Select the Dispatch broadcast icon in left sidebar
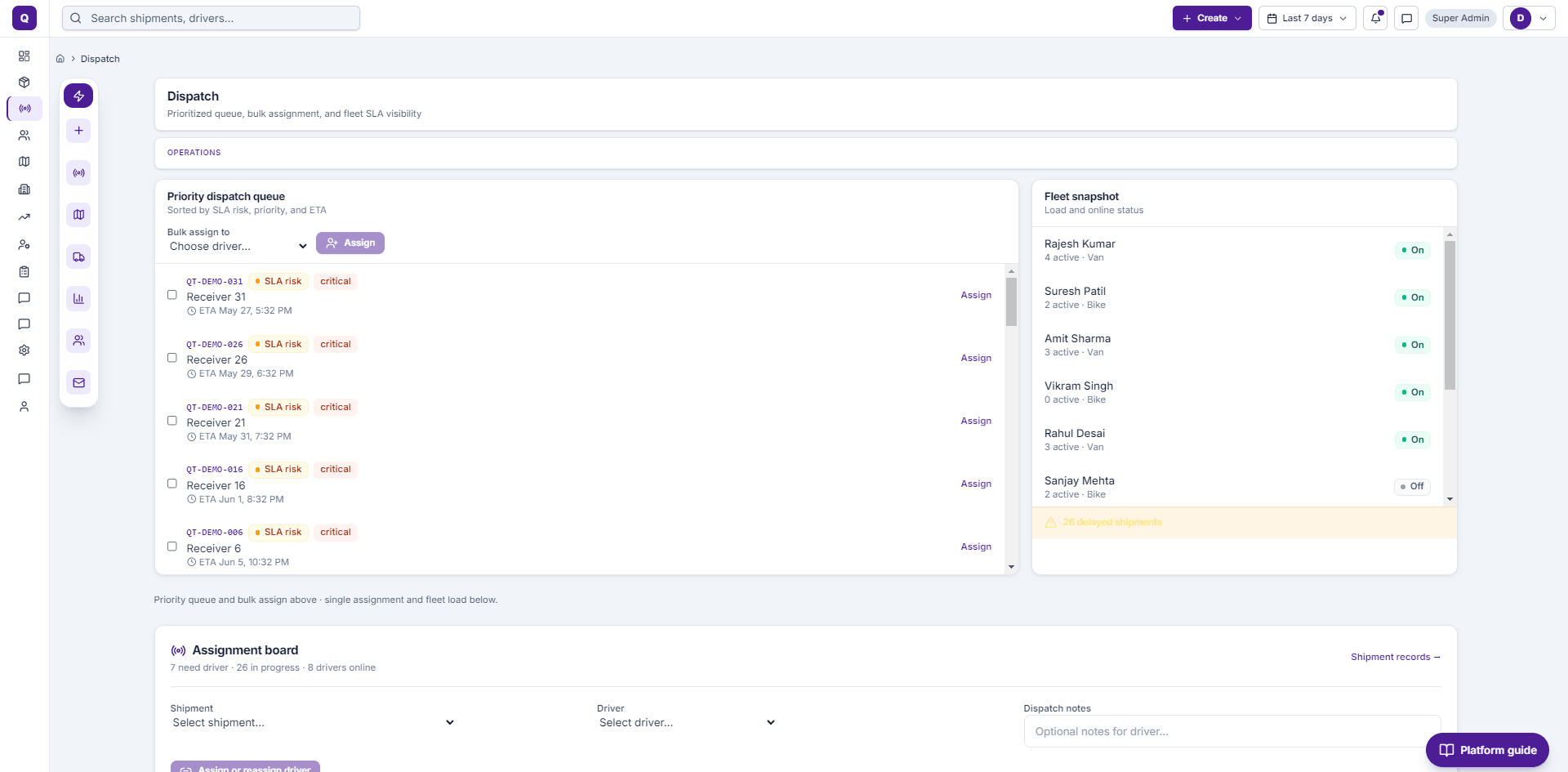The image size is (1568, 772). tap(24, 108)
